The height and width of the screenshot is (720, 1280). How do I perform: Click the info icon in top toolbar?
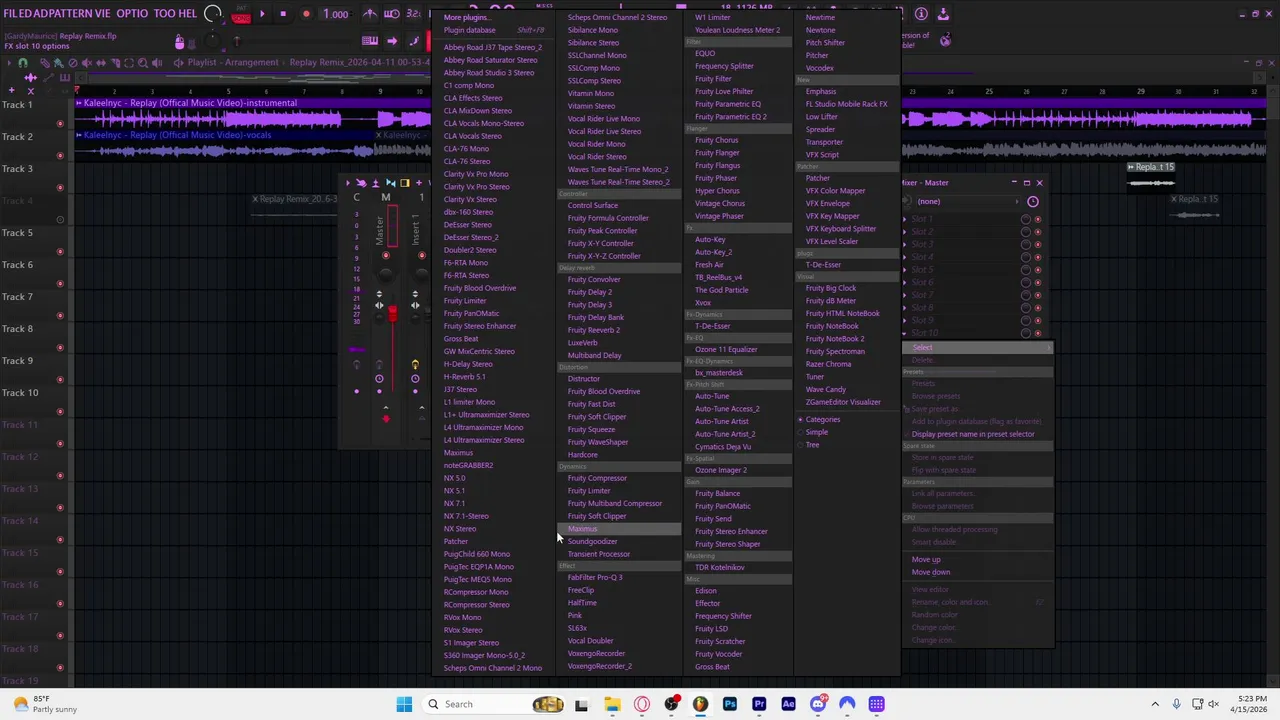click(x=921, y=14)
